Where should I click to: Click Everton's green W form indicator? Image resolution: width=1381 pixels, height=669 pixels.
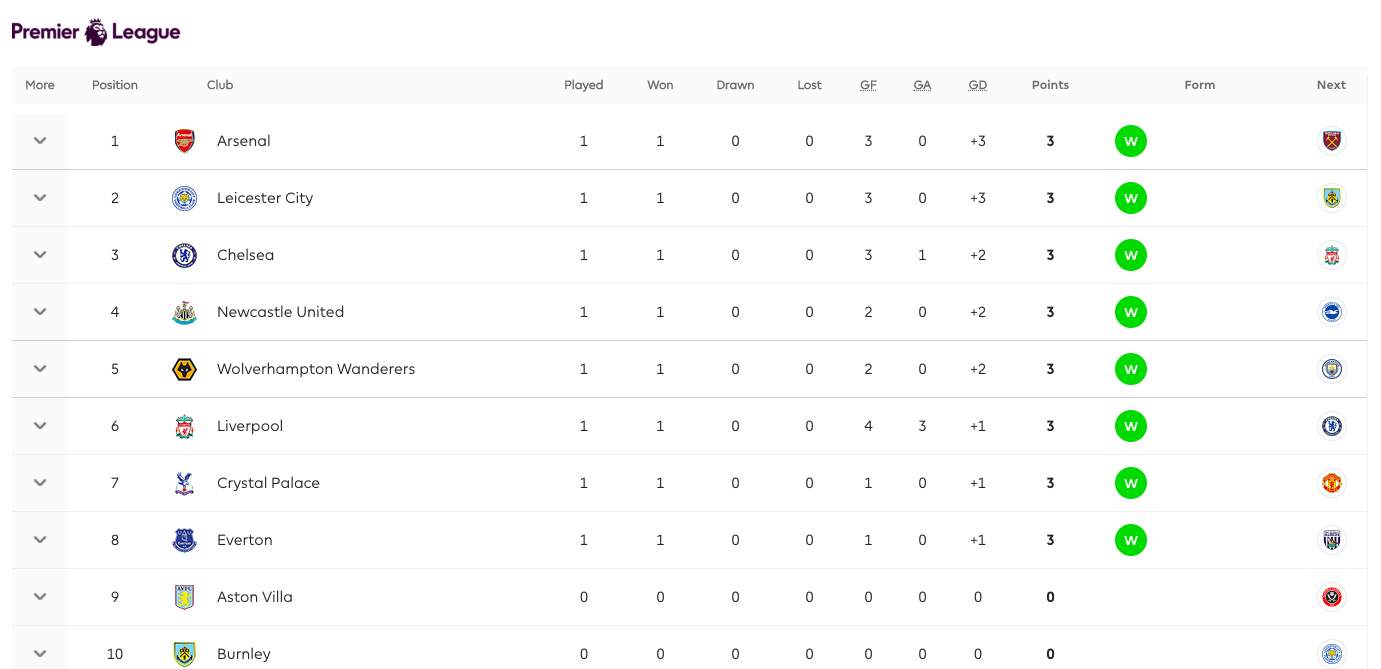(1131, 540)
